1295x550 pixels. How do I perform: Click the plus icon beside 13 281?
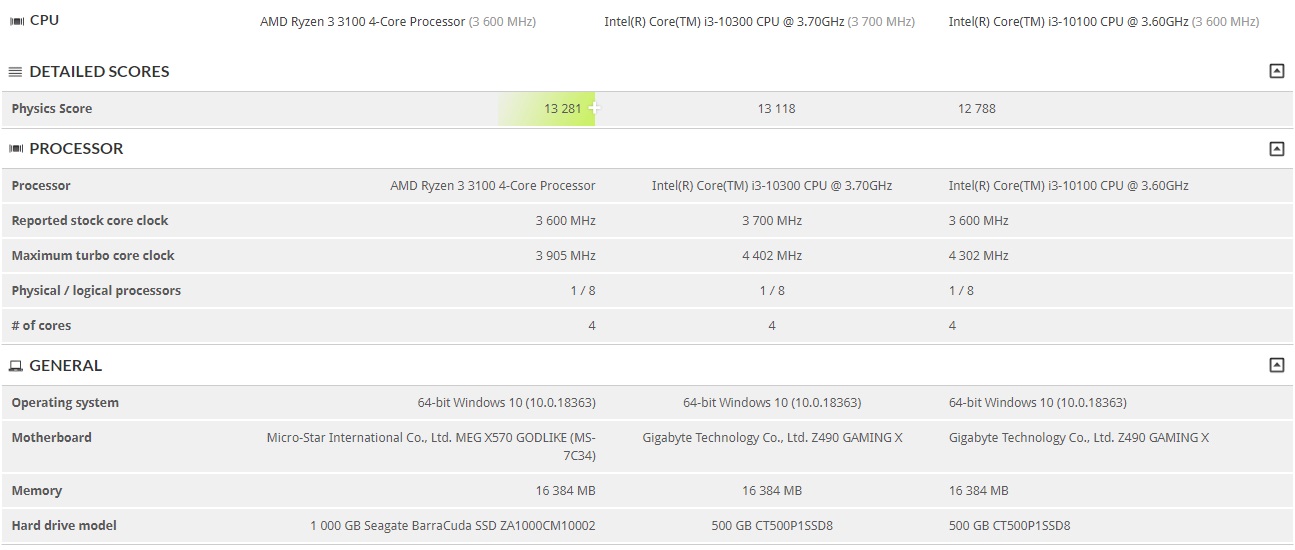pyautogui.click(x=594, y=108)
